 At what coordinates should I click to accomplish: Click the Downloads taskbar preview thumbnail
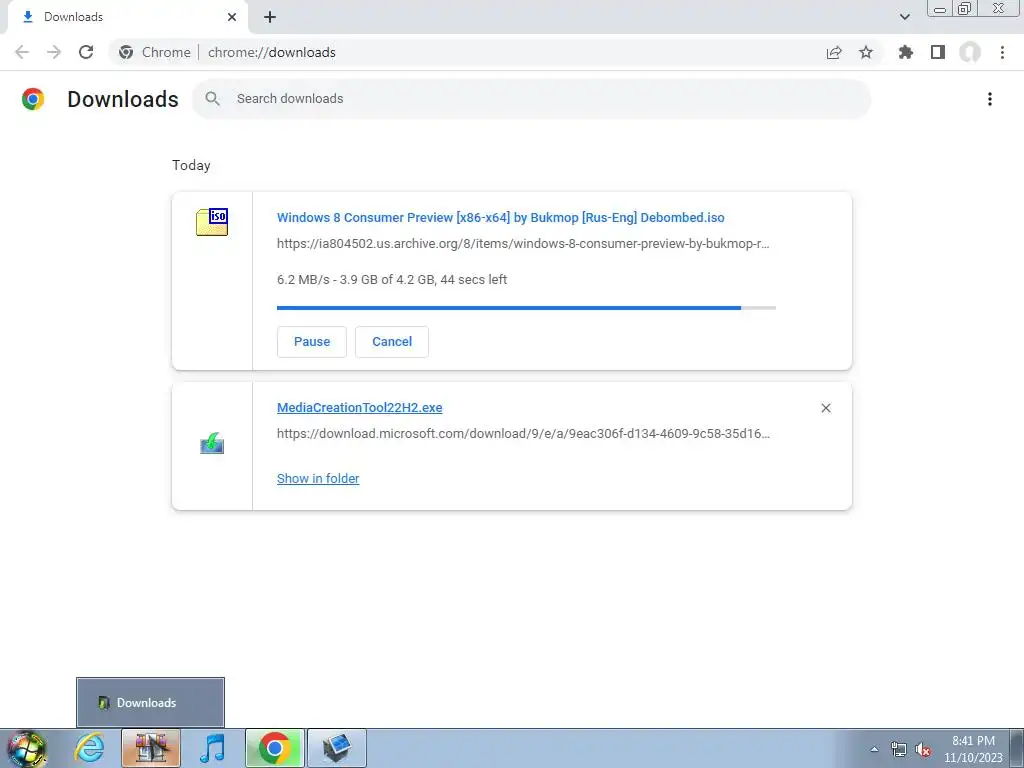(x=150, y=702)
